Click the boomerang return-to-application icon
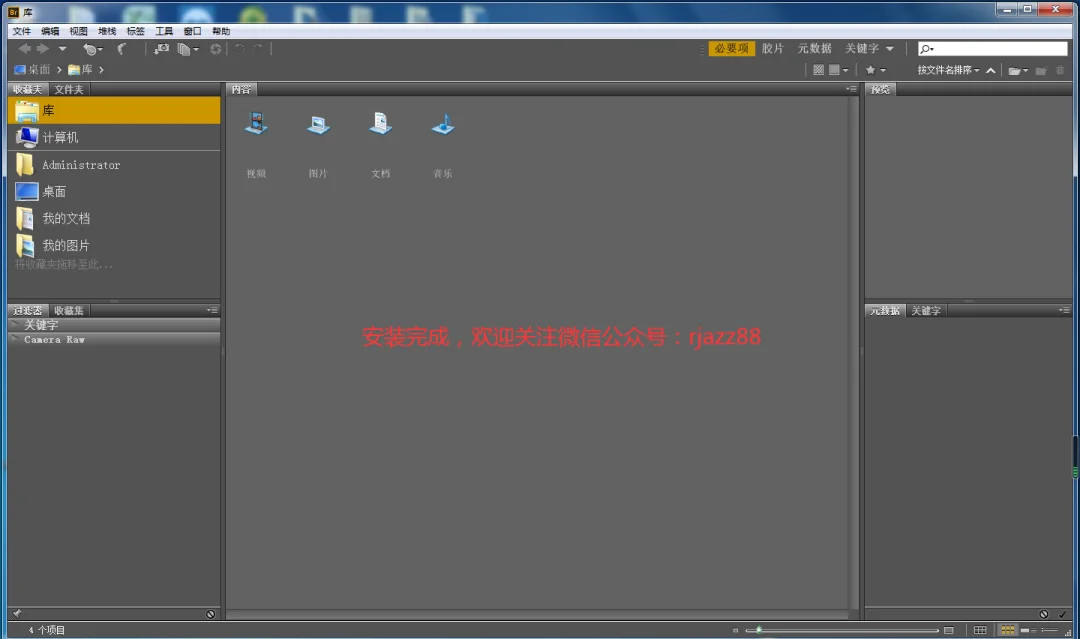The width and height of the screenshot is (1080, 639). coord(122,49)
